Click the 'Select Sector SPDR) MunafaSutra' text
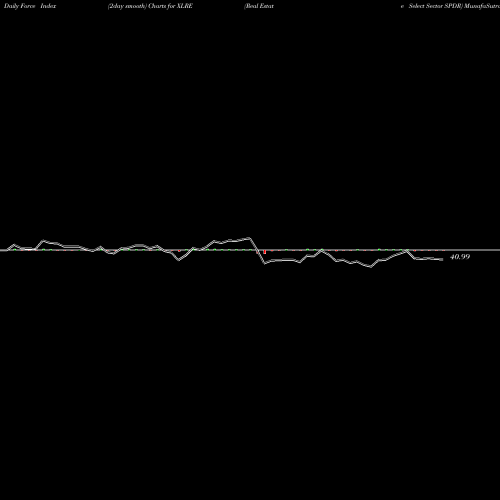Viewport: 500px width, 500px height. click(x=454, y=6)
